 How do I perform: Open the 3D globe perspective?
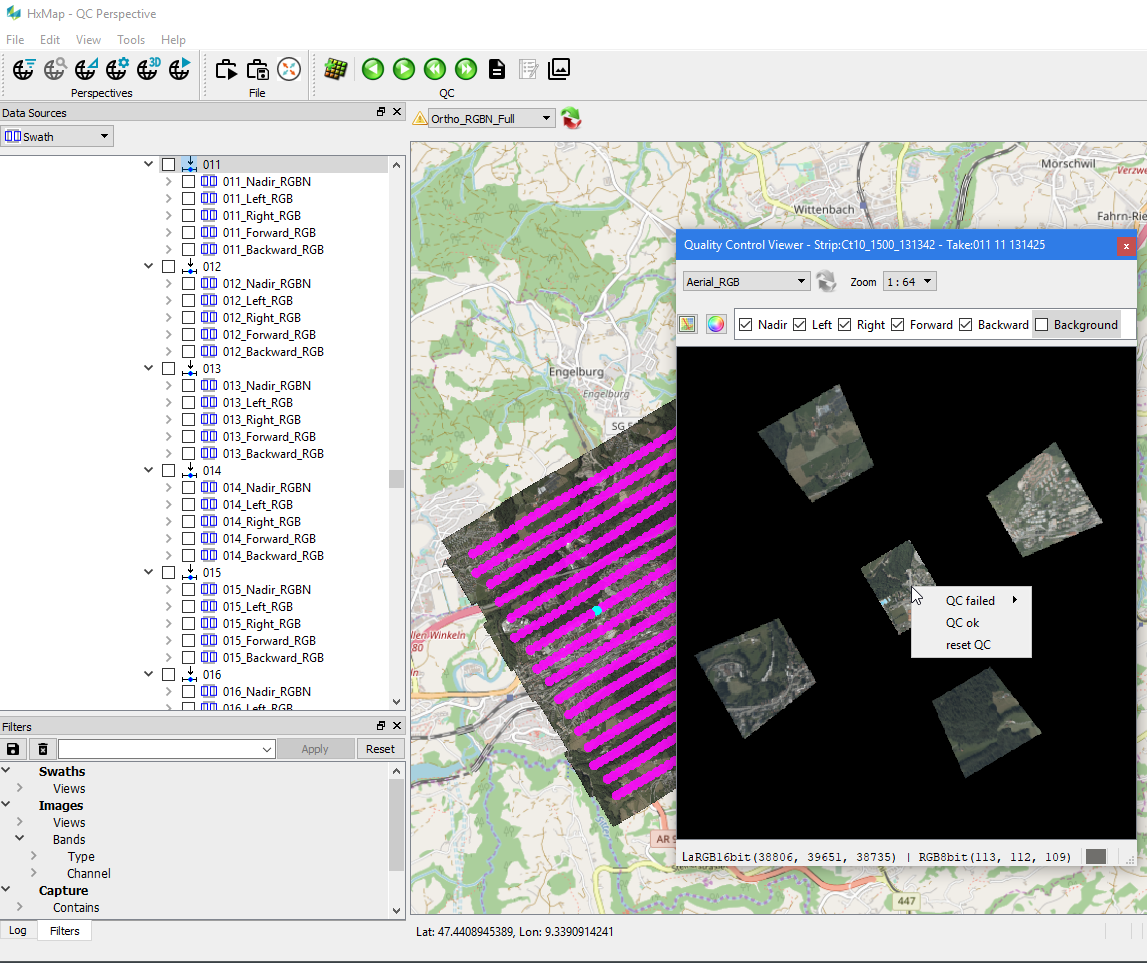tap(148, 69)
